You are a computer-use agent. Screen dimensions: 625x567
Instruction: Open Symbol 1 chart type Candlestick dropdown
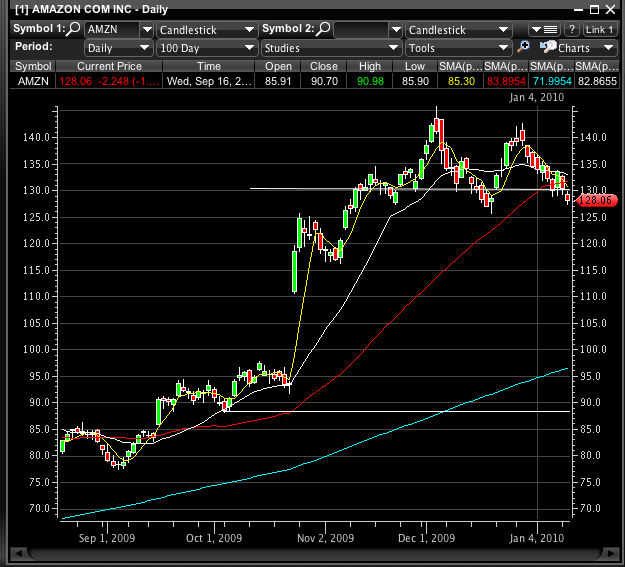click(208, 30)
